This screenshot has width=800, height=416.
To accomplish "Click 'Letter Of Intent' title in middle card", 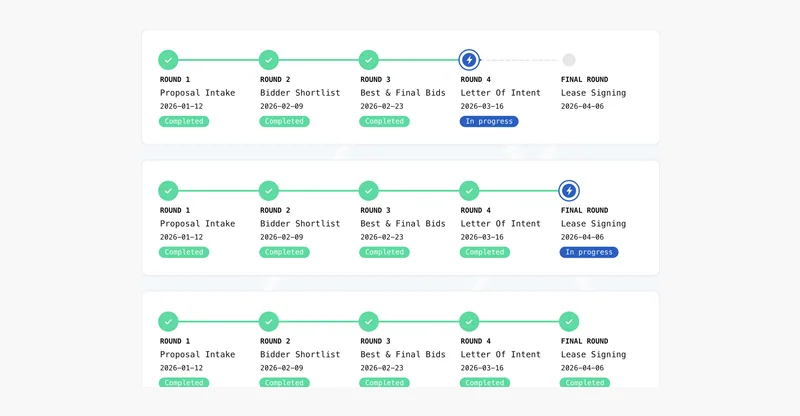I will click(x=501, y=224).
